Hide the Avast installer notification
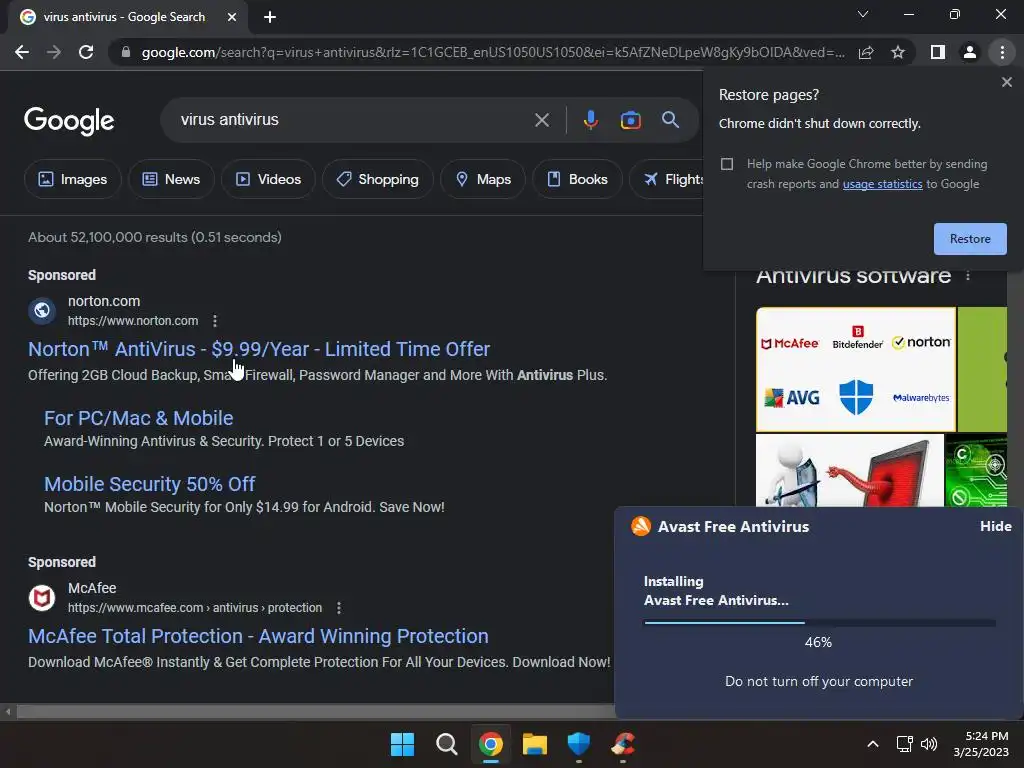 click(995, 526)
